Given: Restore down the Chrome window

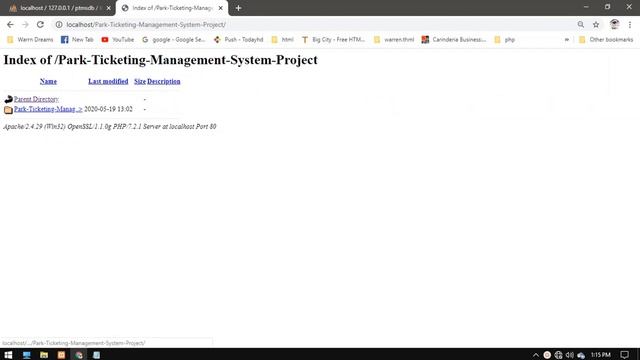Looking at the screenshot, I should click(607, 7).
